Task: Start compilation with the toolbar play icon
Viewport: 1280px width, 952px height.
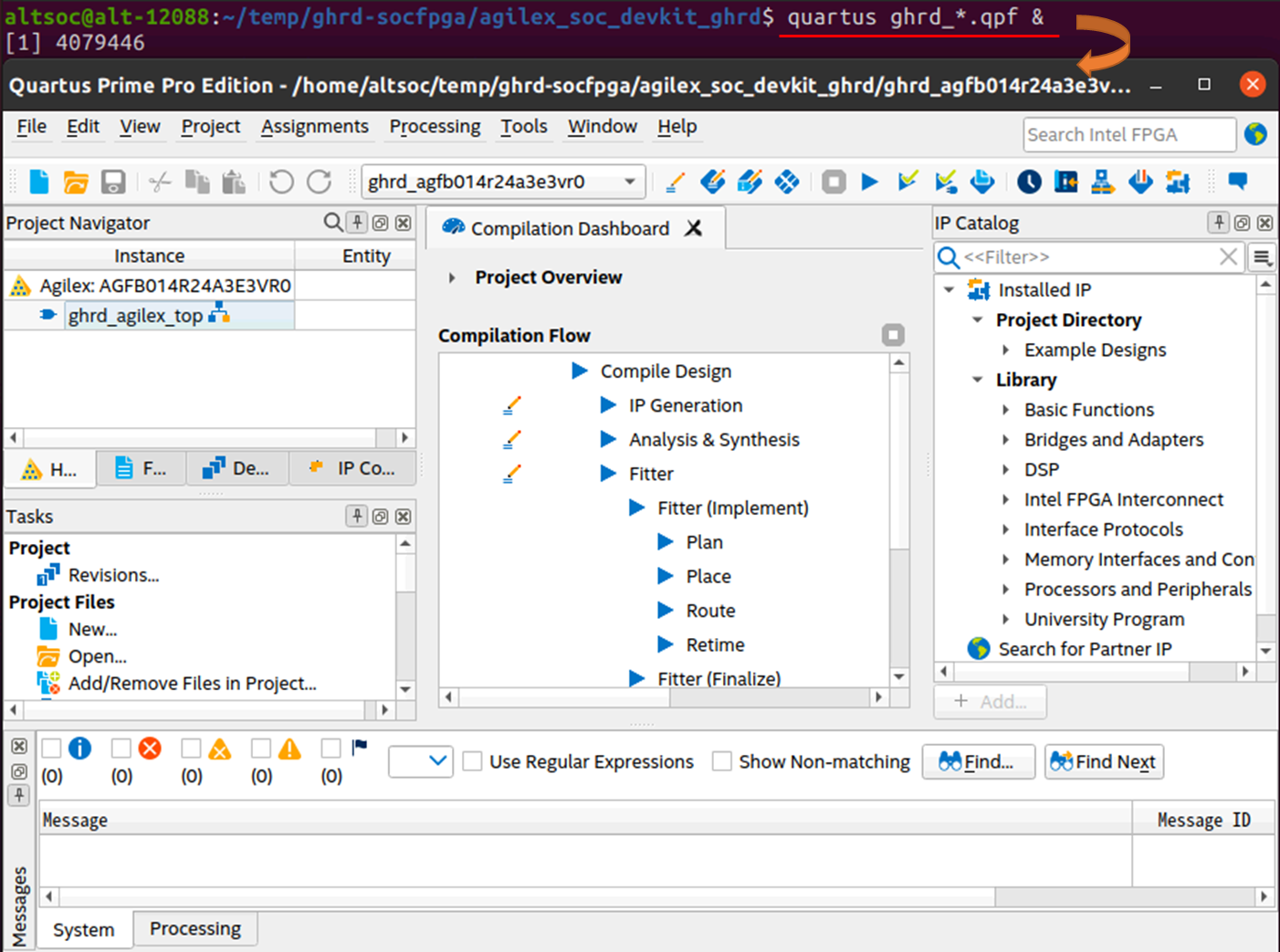Action: [x=870, y=182]
